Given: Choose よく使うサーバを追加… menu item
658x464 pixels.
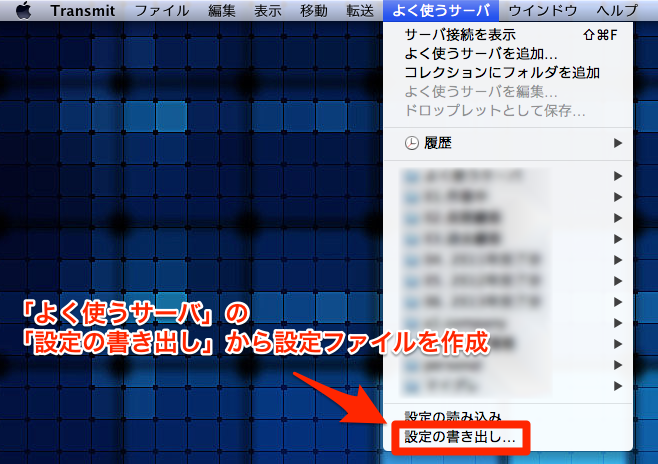Looking at the screenshot, I should click(x=481, y=54).
